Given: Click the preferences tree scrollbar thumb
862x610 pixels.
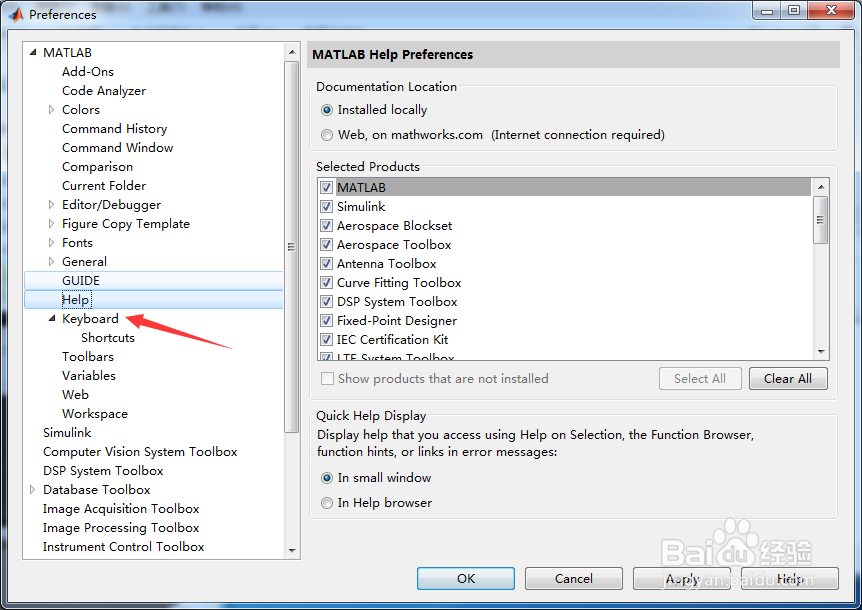Looking at the screenshot, I should [x=292, y=247].
